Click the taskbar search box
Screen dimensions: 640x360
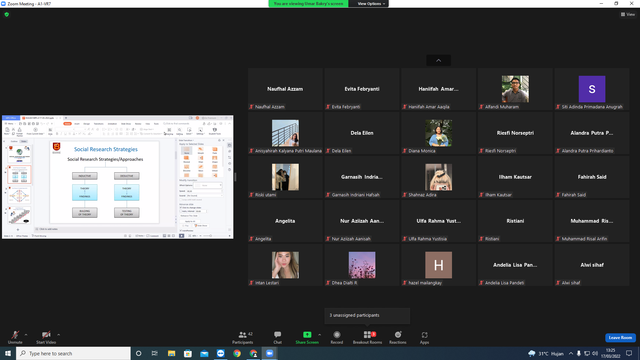pyautogui.click(x=73, y=353)
